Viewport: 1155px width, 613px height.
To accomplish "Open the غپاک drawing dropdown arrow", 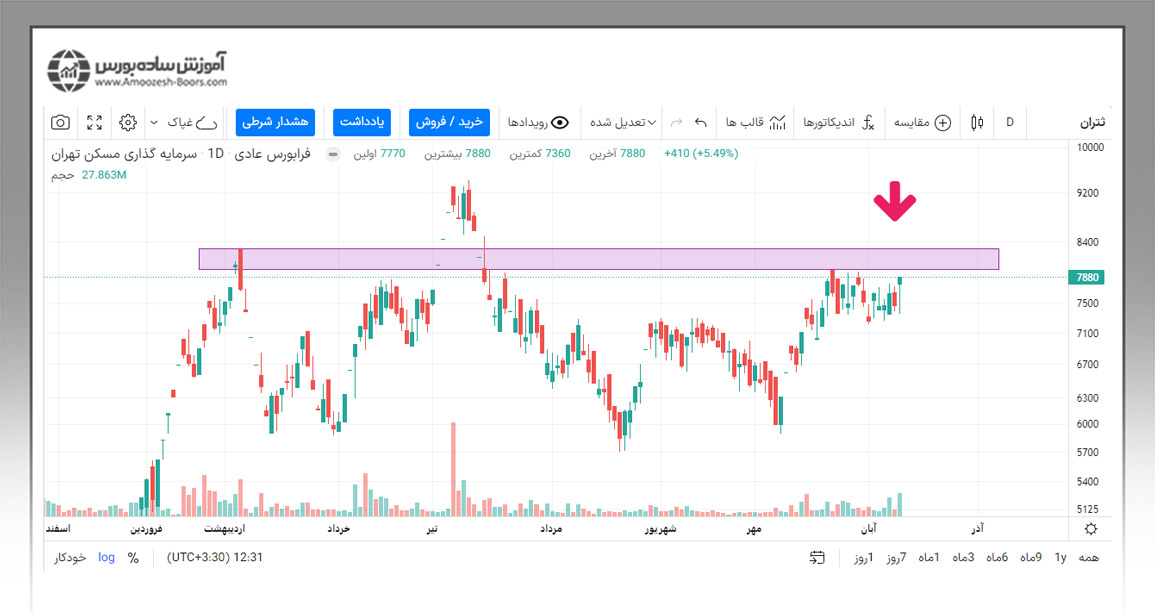I will click(x=153, y=122).
